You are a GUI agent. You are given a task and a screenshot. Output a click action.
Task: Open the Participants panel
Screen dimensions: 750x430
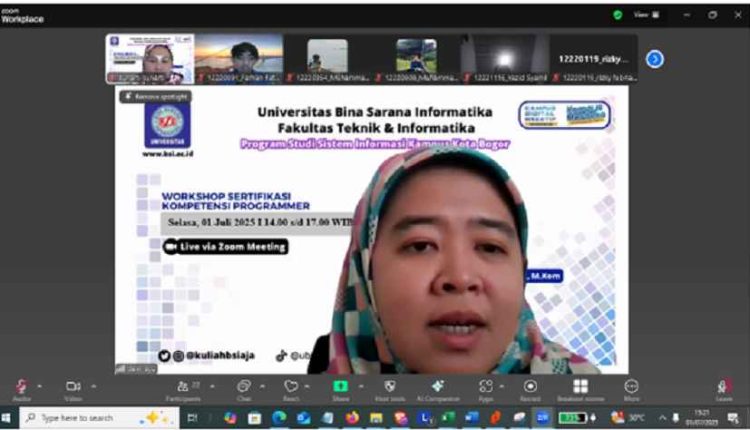click(x=183, y=390)
